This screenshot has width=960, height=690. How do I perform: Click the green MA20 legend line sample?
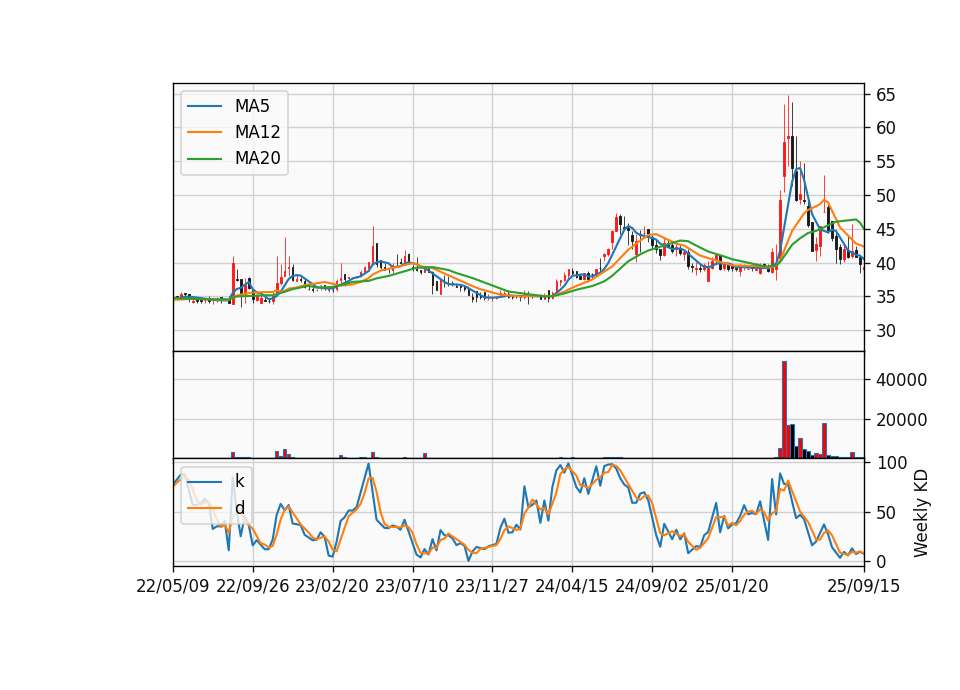(x=204, y=159)
